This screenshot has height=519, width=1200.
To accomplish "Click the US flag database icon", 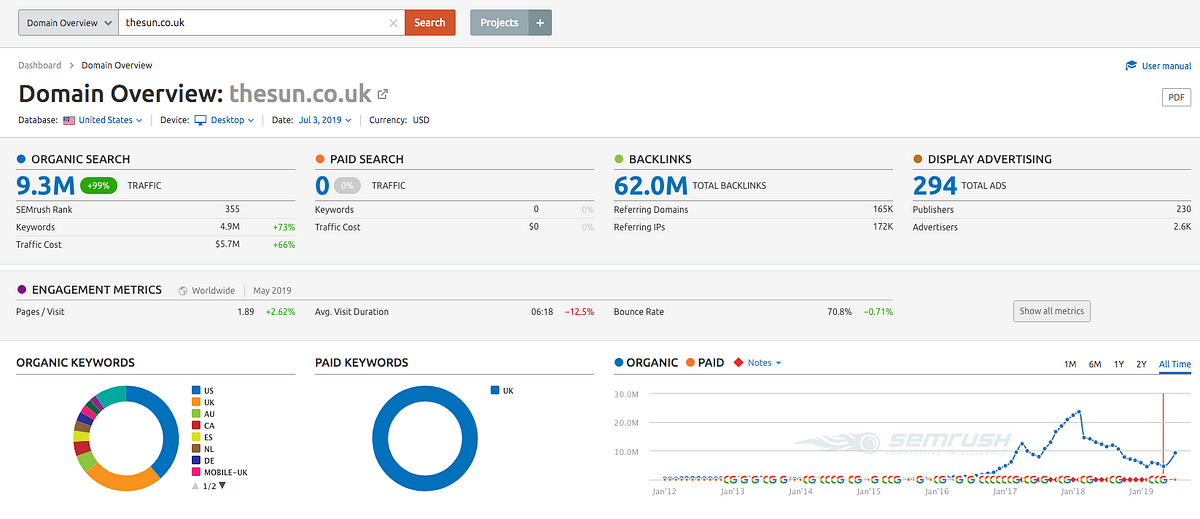I will 69,120.
